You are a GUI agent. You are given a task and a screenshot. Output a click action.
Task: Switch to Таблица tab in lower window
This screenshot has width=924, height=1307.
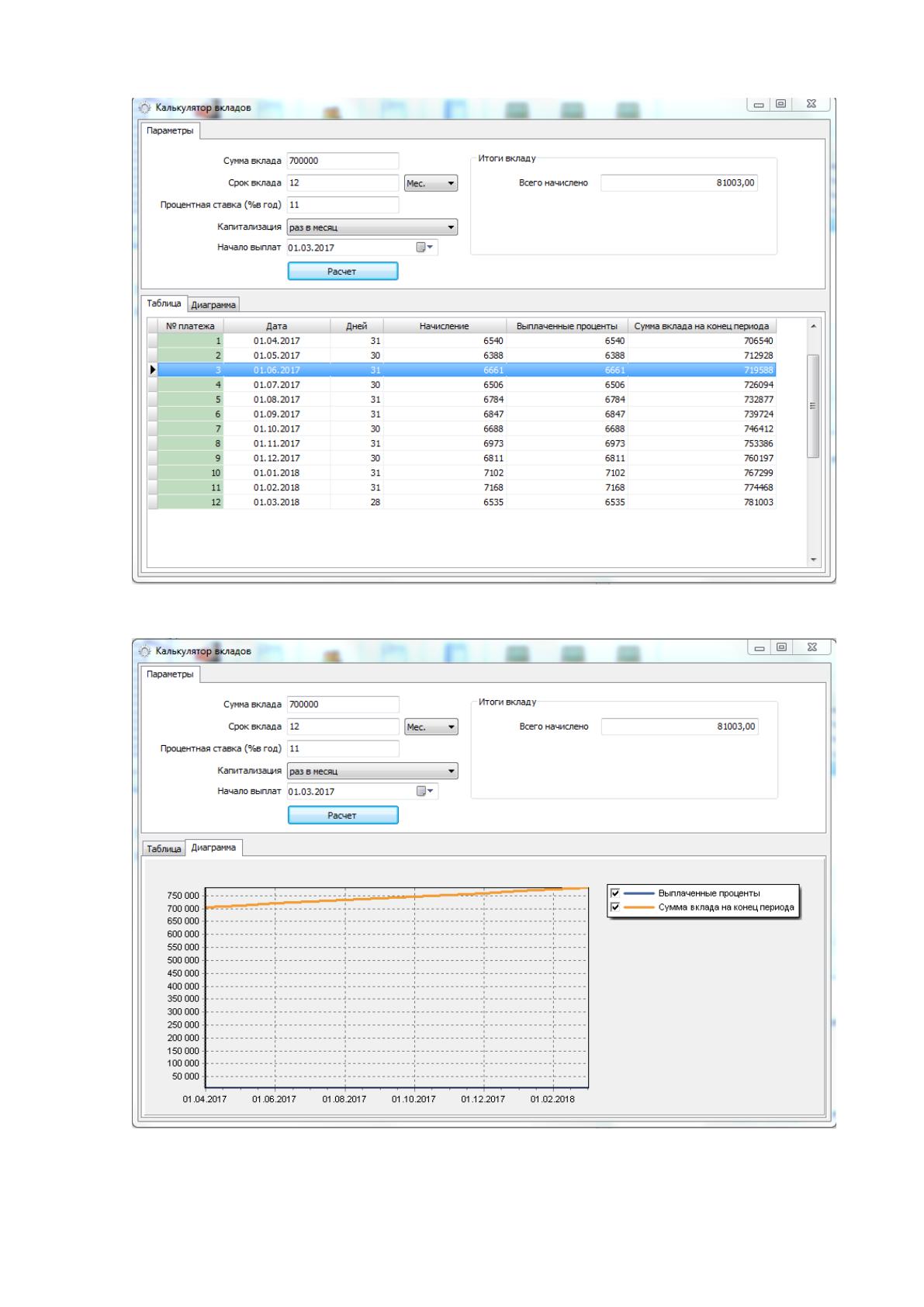[164, 848]
